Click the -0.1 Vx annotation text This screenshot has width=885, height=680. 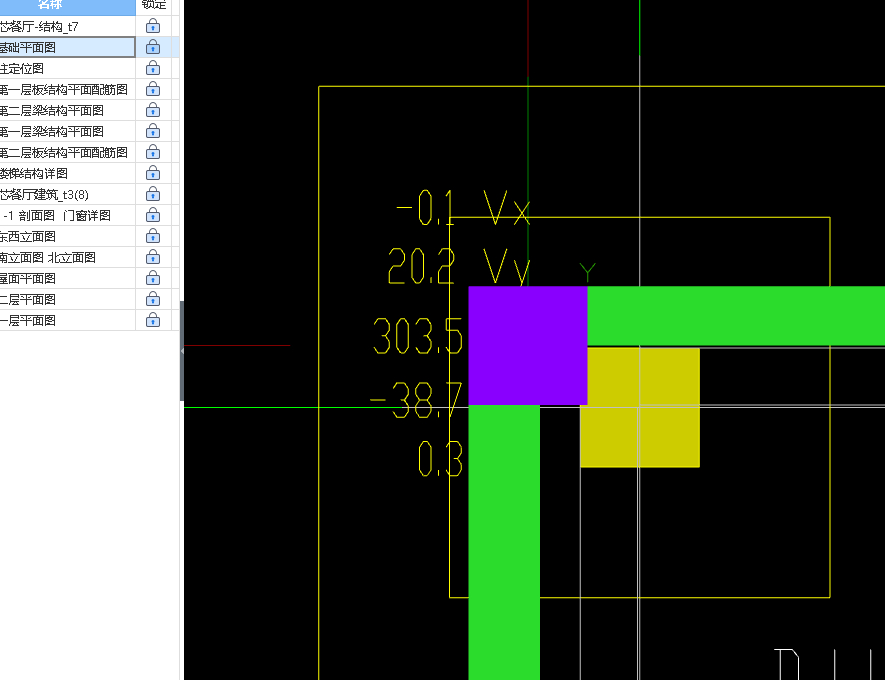click(463, 207)
